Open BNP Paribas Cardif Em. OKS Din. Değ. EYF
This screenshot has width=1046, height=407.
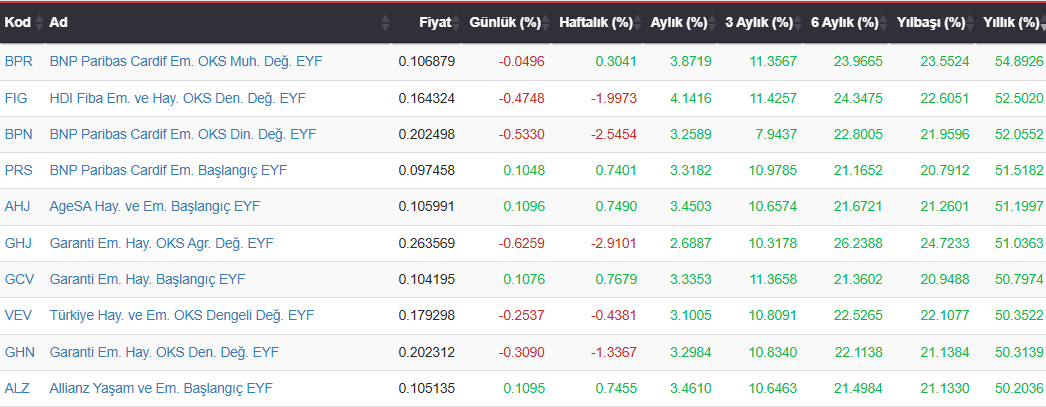pyautogui.click(x=183, y=134)
